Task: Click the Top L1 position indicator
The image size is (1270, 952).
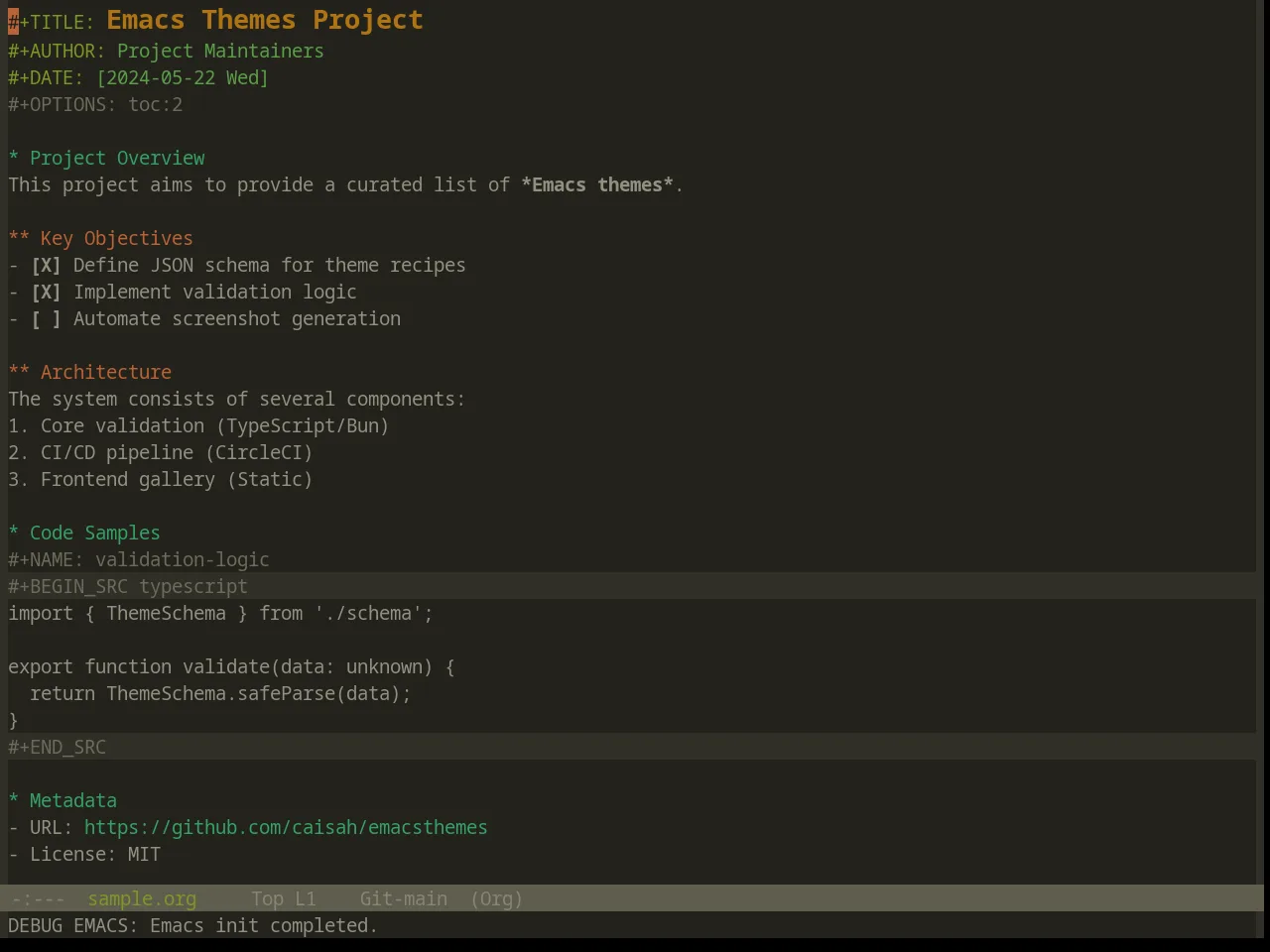Action: 284,899
